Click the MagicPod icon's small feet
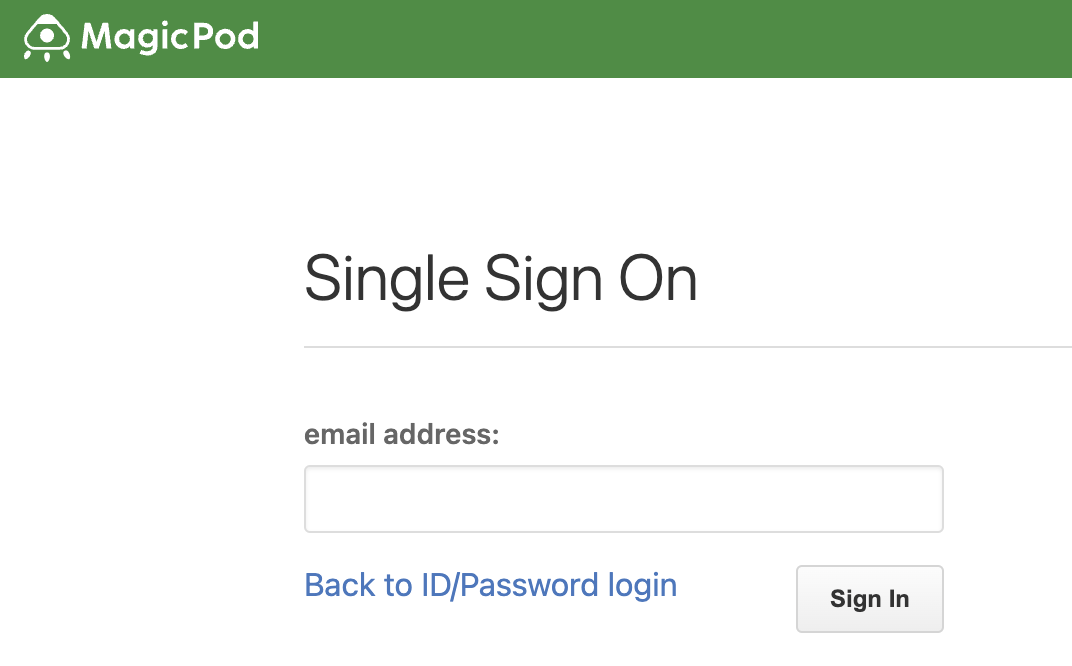The image size is (1072, 666). tap(46, 55)
